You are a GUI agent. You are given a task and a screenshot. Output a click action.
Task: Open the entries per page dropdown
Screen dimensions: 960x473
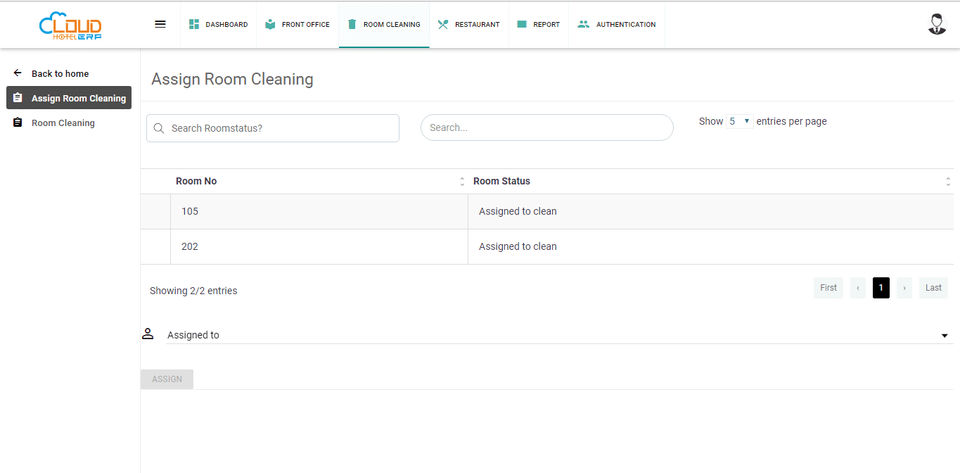coord(739,121)
